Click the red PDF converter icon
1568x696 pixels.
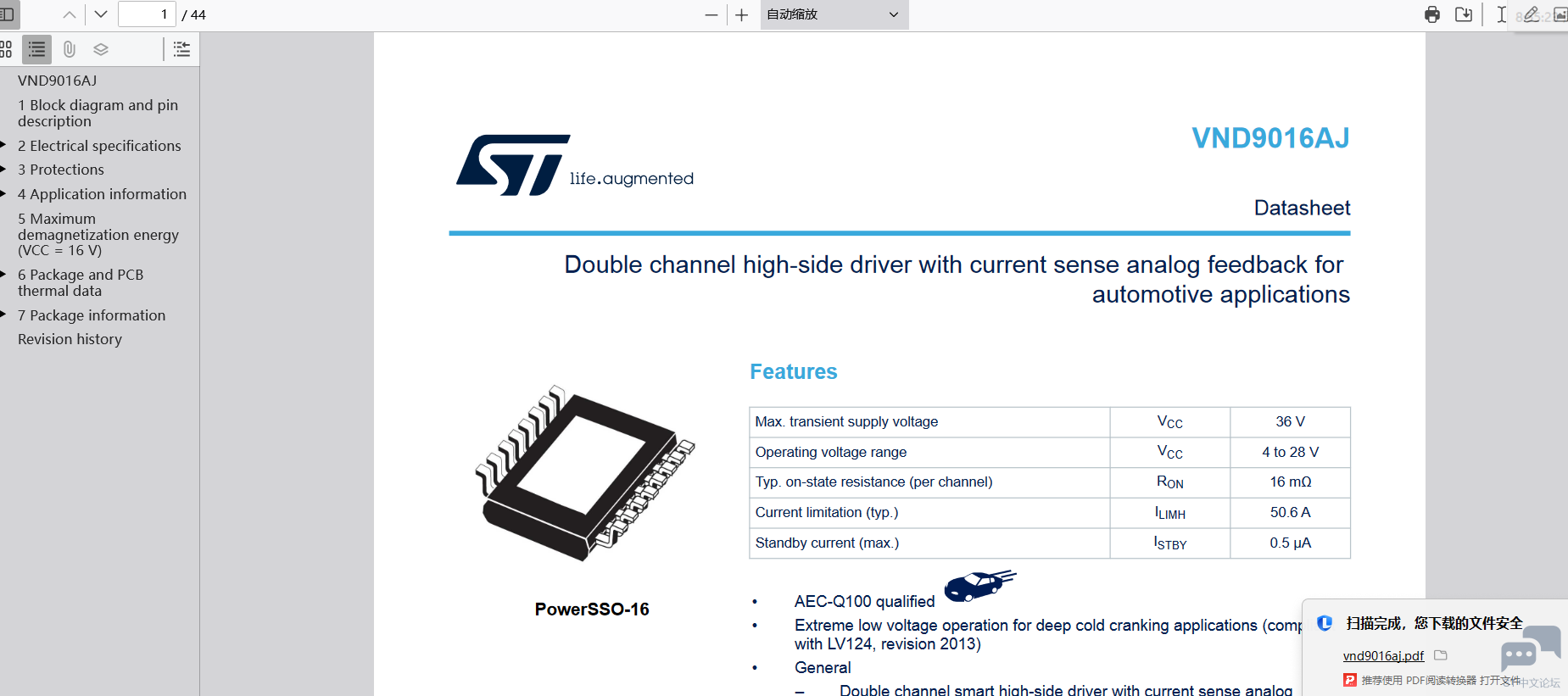pyautogui.click(x=1350, y=680)
